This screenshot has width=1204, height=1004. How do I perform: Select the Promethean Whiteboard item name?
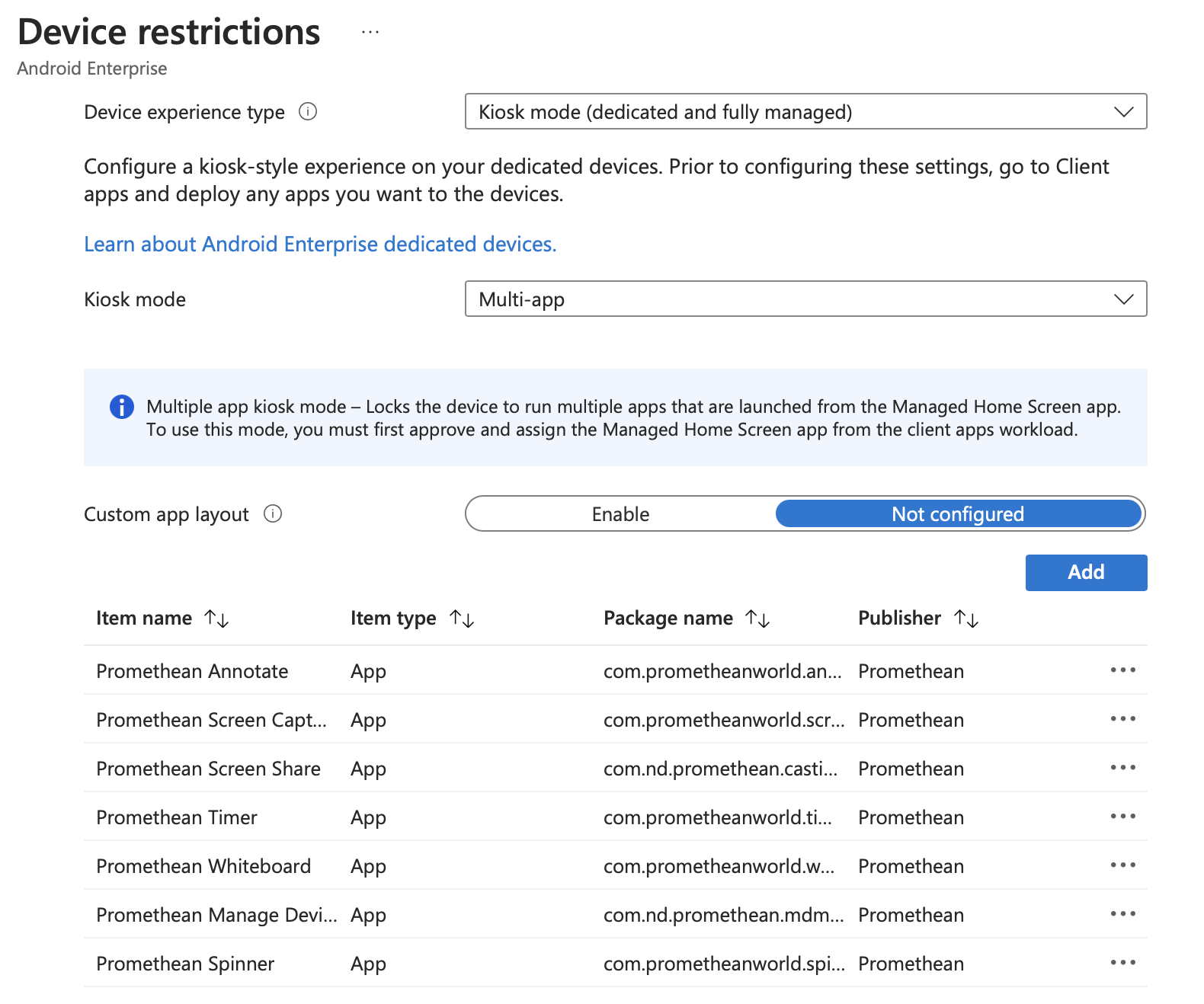[x=203, y=866]
